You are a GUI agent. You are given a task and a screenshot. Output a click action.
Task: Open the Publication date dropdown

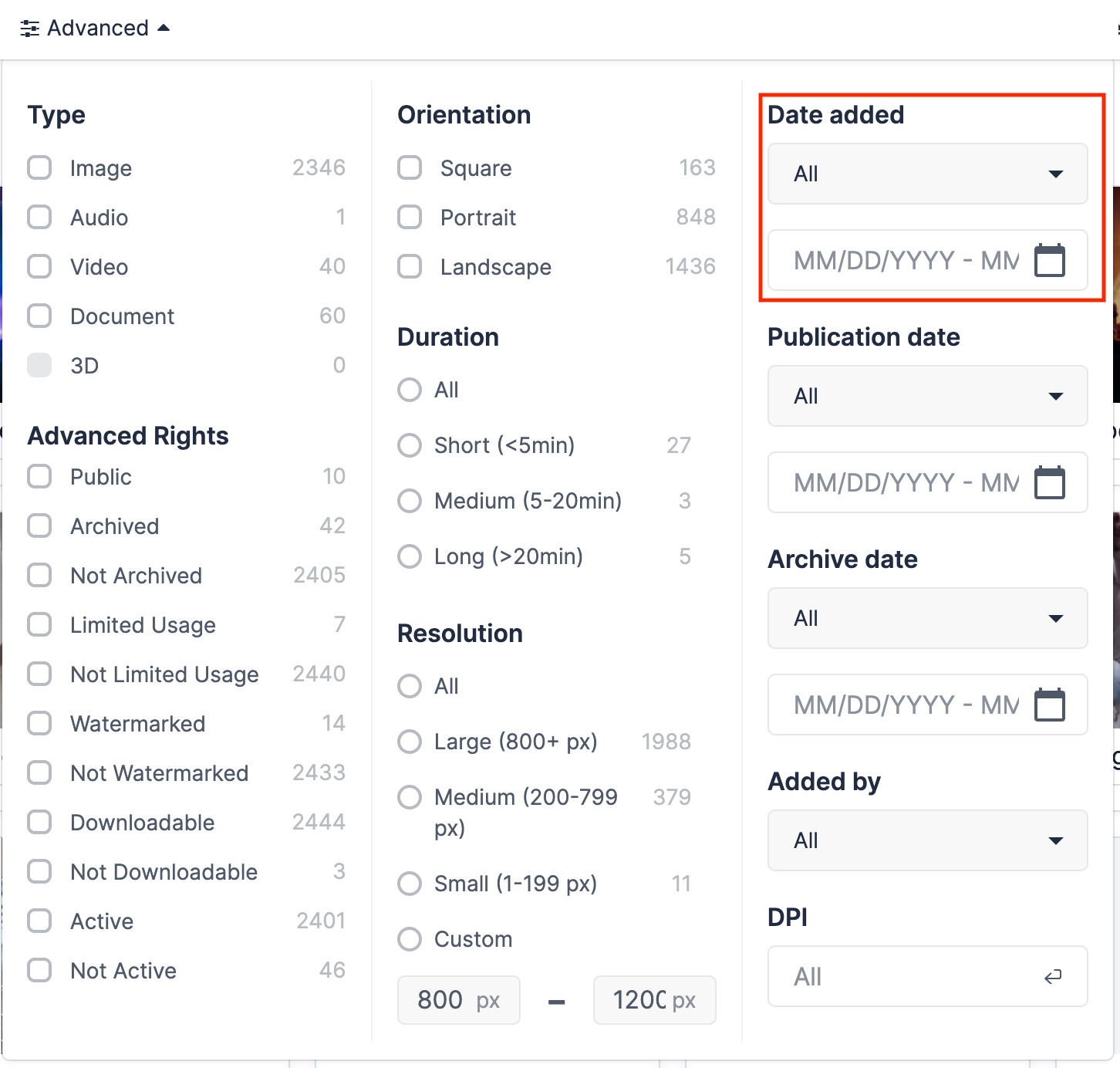point(928,396)
